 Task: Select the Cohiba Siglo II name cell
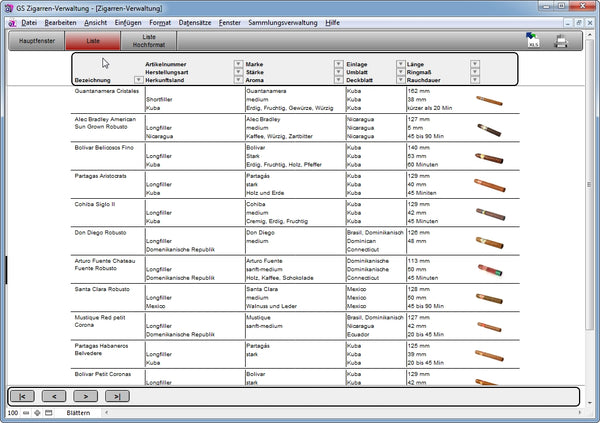coord(95,204)
